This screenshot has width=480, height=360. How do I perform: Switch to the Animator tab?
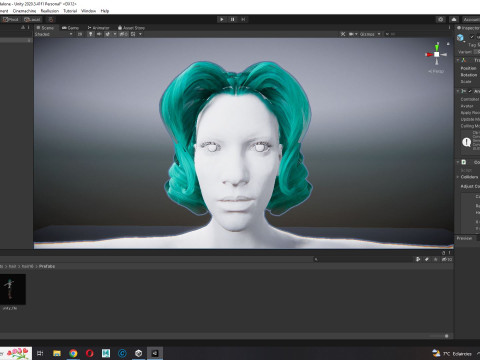[98, 28]
